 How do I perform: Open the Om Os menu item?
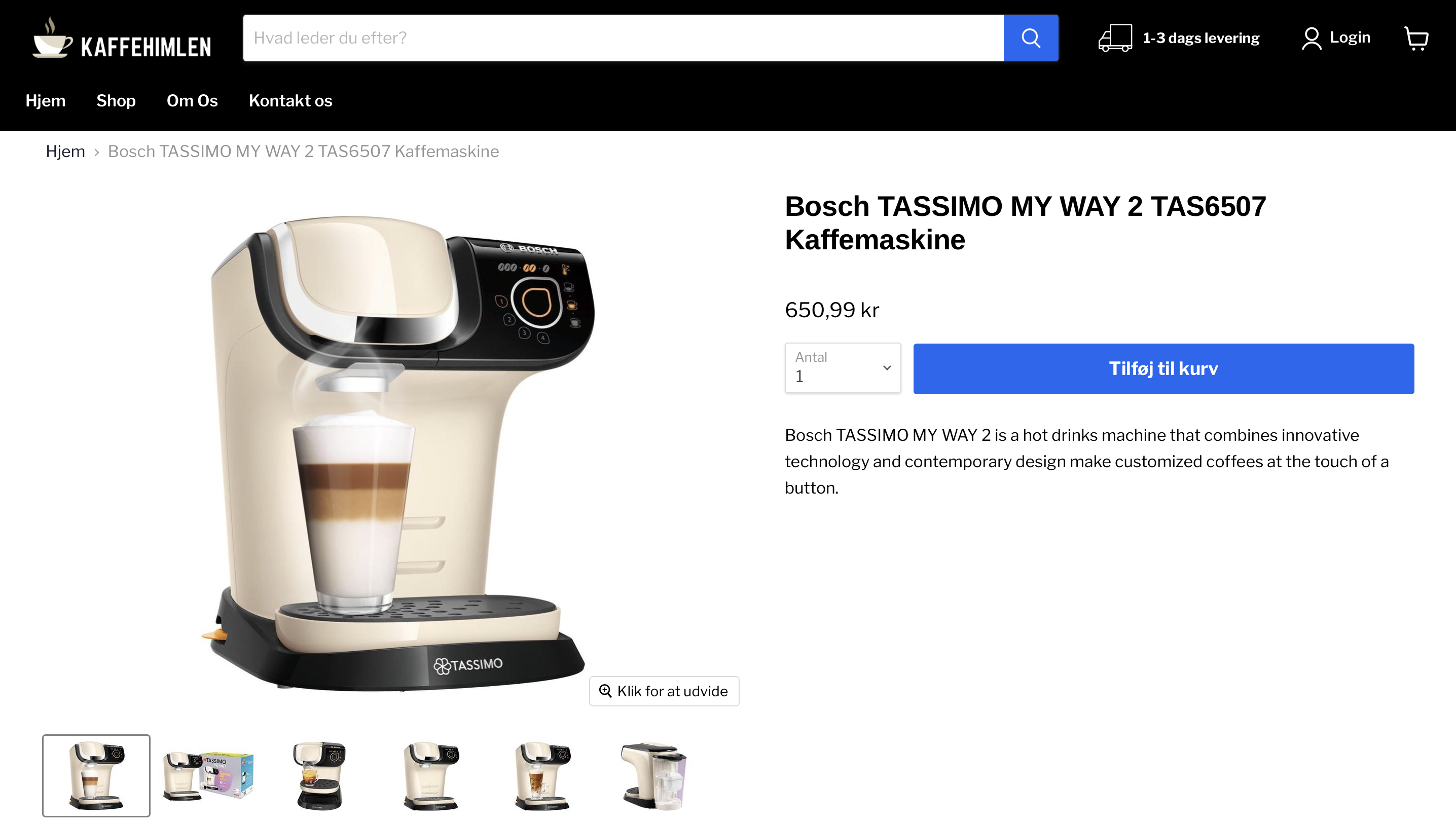pos(192,100)
